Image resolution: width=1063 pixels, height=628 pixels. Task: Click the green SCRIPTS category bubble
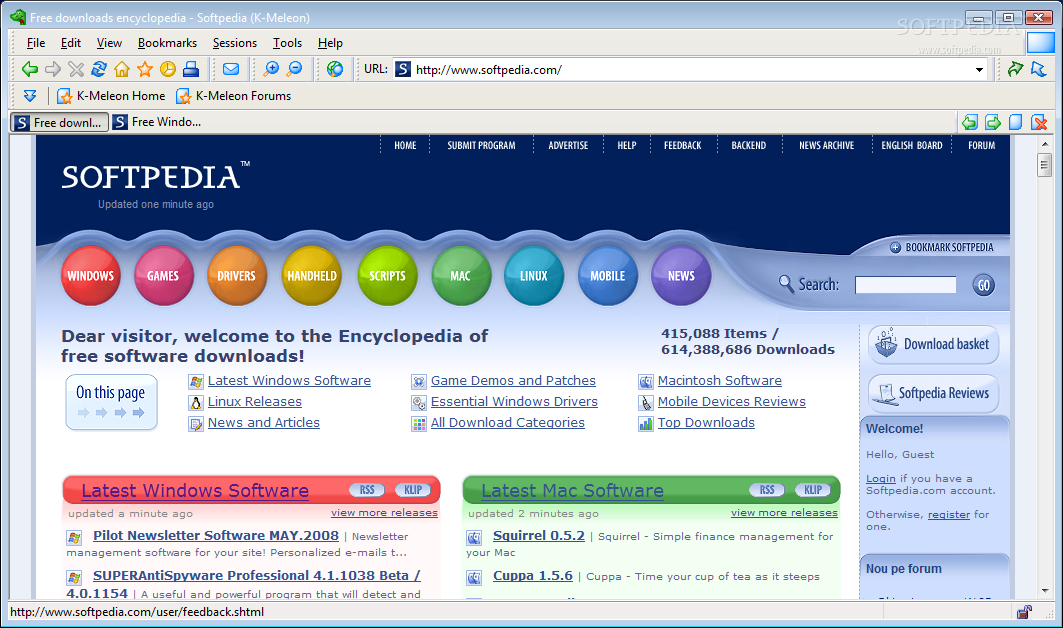387,276
